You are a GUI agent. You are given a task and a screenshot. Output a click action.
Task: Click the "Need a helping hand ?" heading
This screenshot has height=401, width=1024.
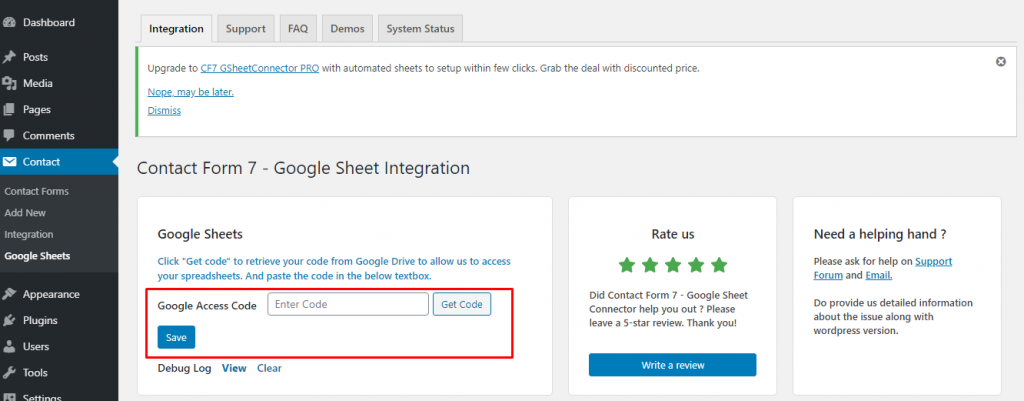[x=880, y=234]
